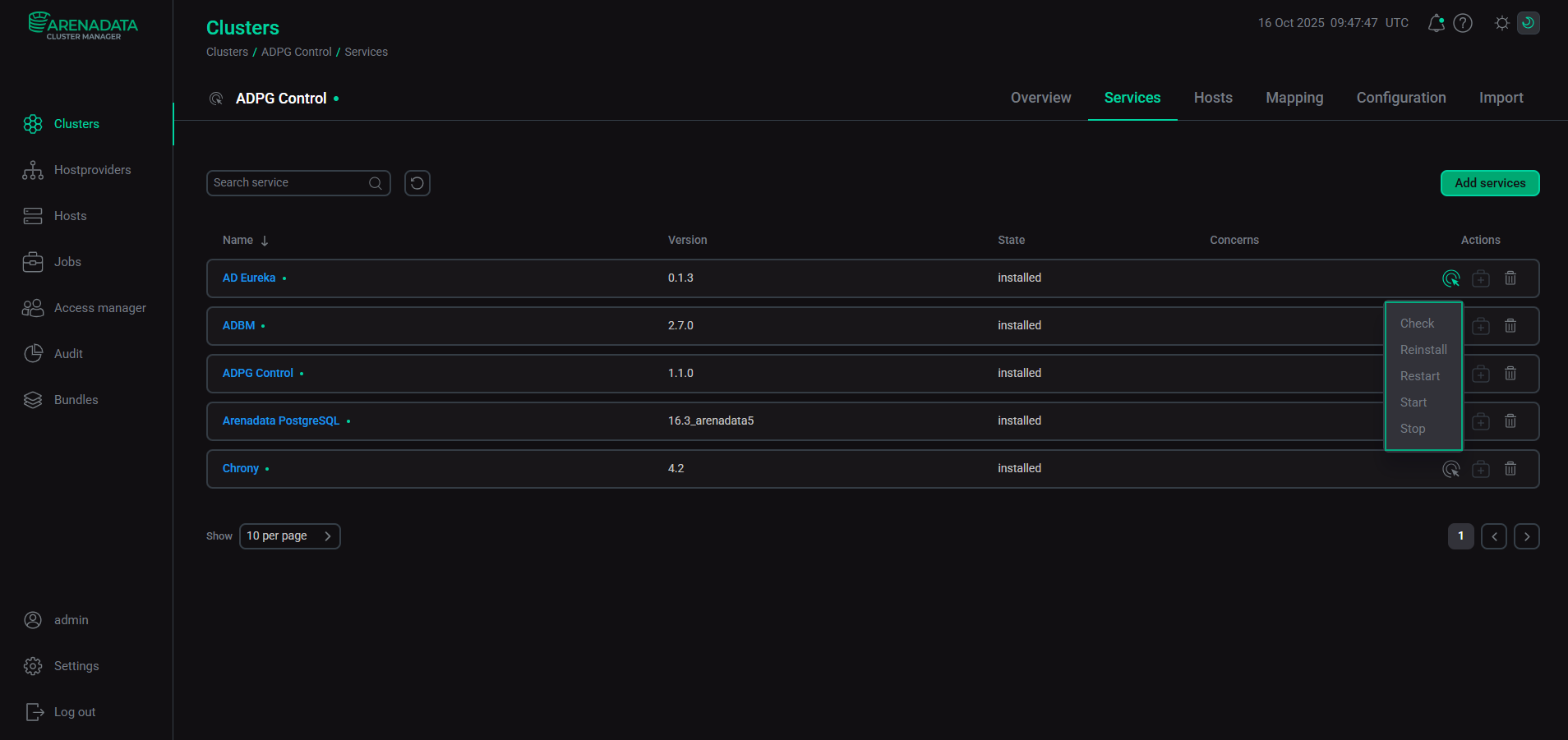Delete the ADBM service via trash icon
This screenshot has width=1568, height=740.
click(x=1510, y=325)
